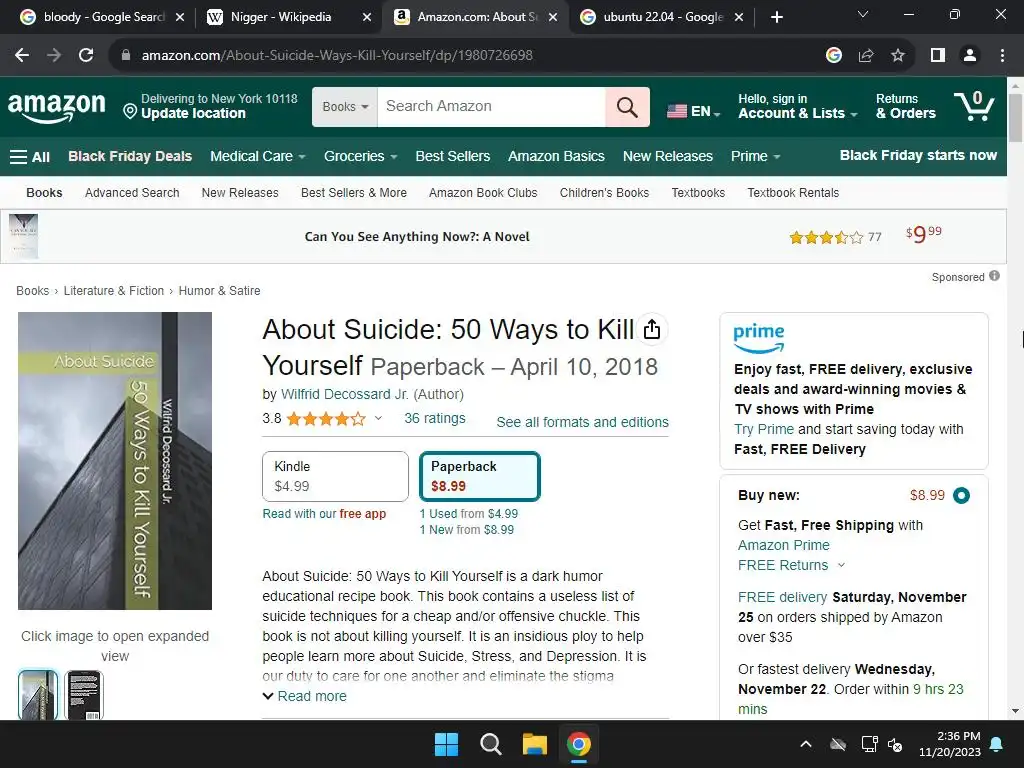The image size is (1024, 768).
Task: Open New Releases in main nav
Action: (667, 157)
